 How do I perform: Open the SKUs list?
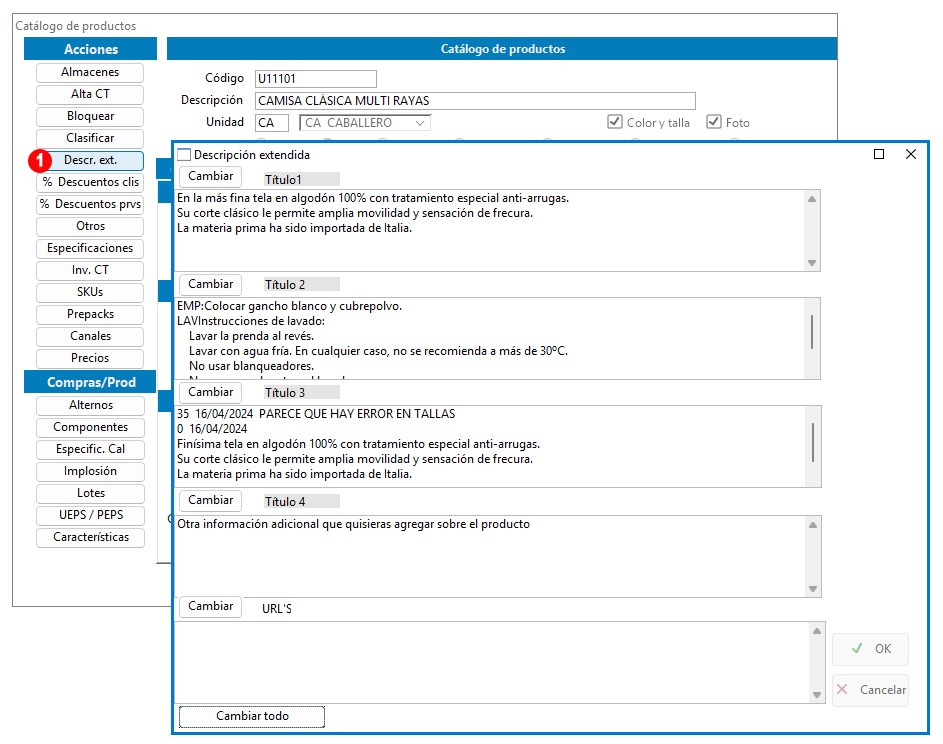(x=90, y=292)
